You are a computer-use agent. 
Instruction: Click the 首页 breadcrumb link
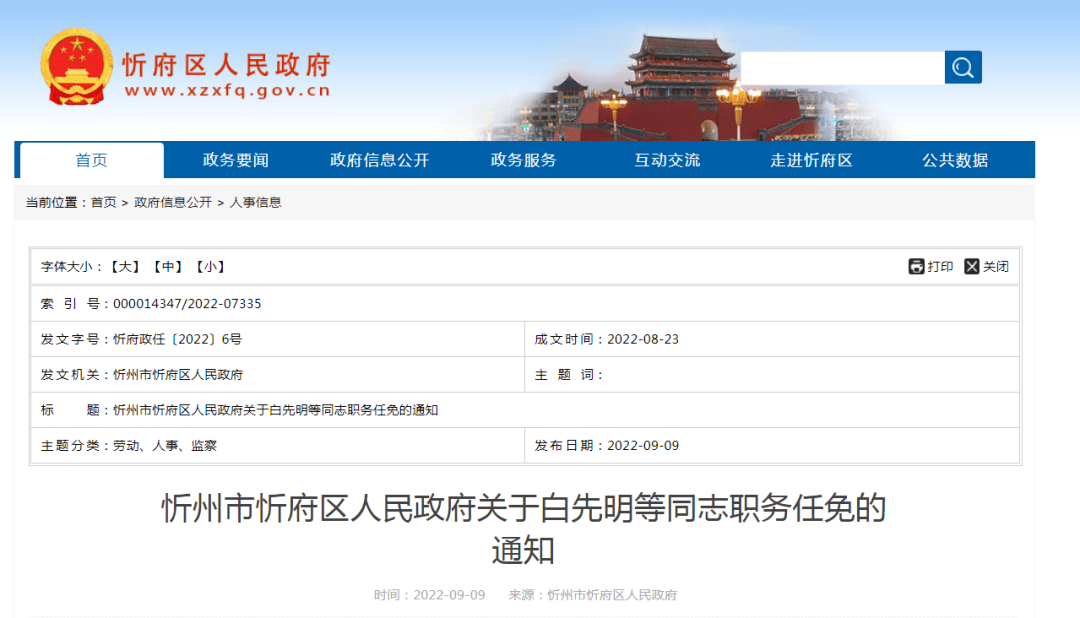tap(103, 203)
